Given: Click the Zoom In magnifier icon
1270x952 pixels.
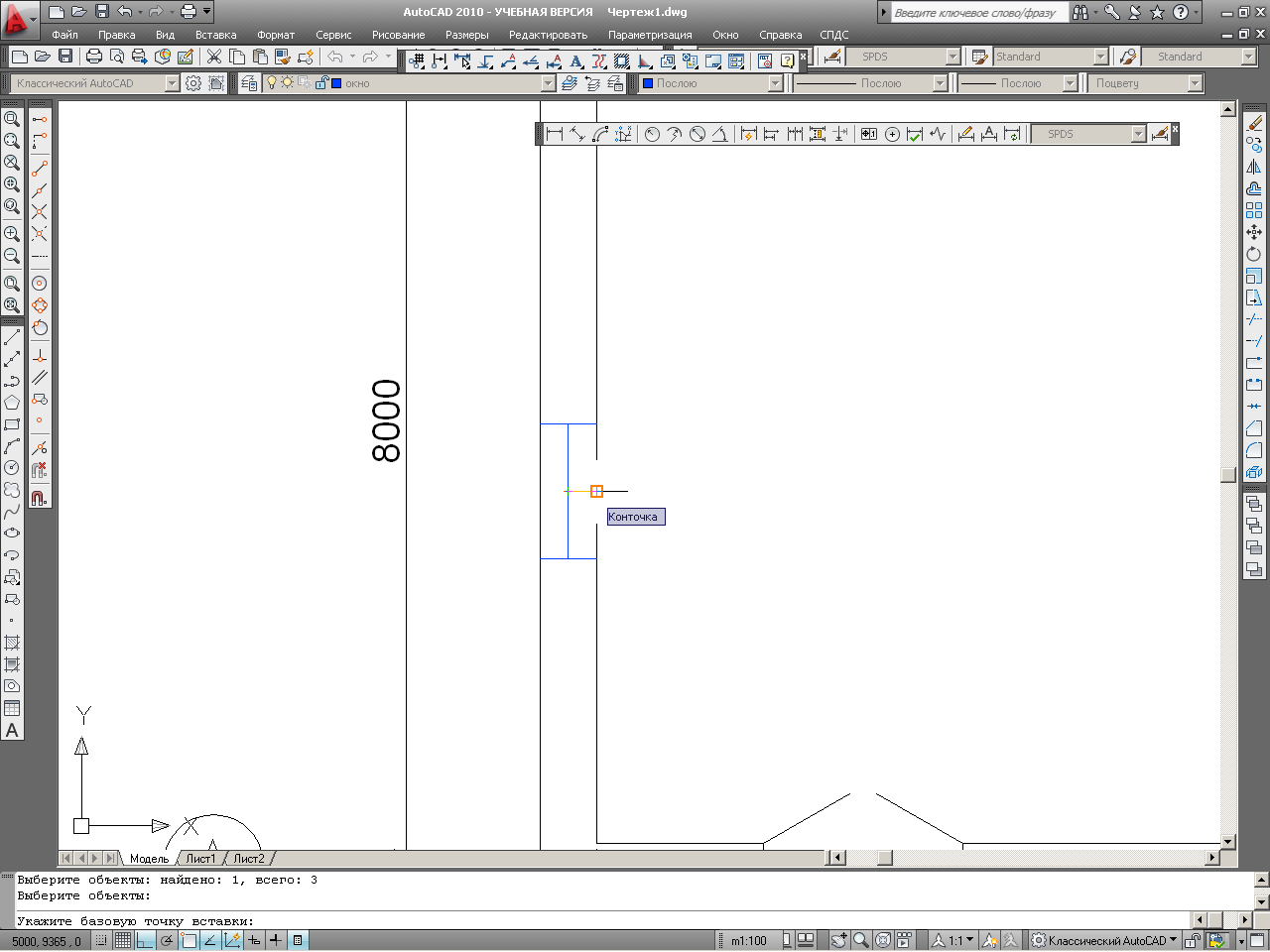Looking at the screenshot, I should pos(12,234).
